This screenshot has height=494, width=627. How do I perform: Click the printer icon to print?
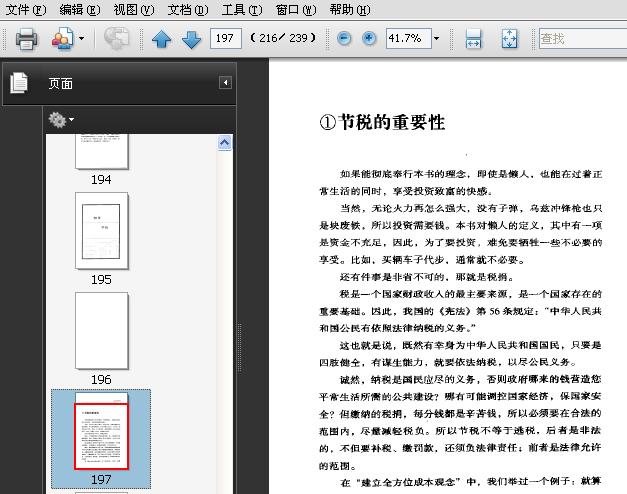(26, 39)
